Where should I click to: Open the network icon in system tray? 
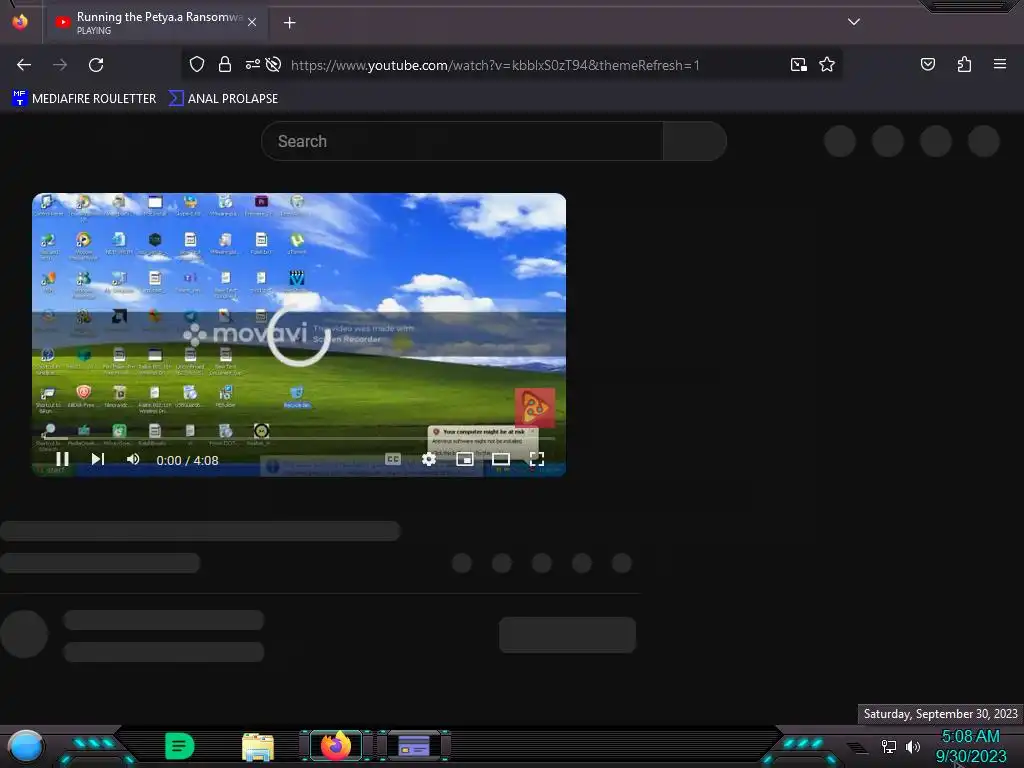(x=888, y=746)
